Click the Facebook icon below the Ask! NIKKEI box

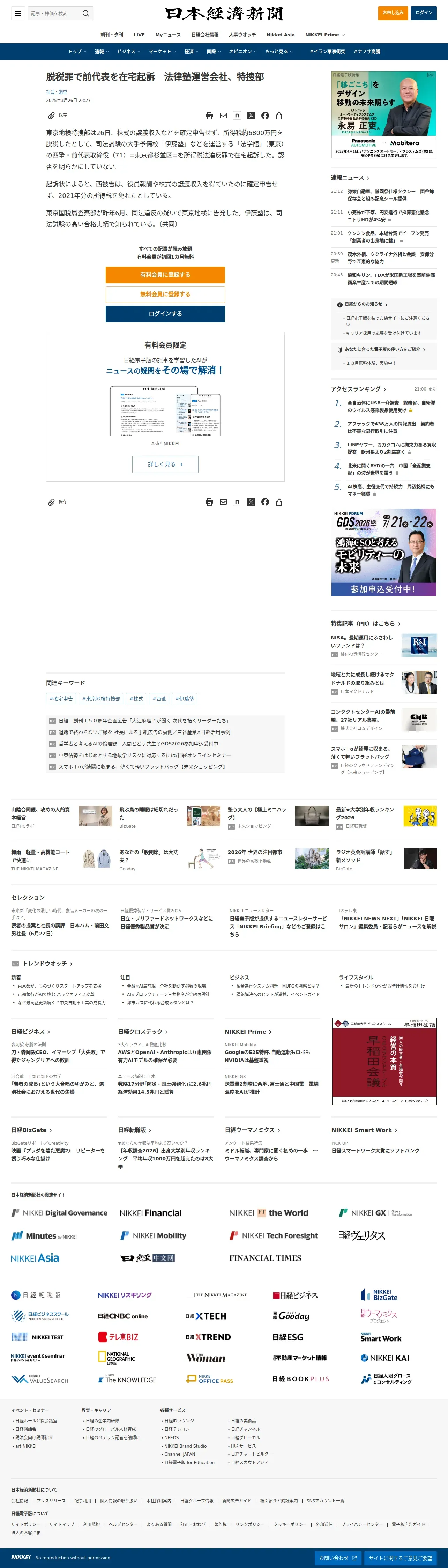tap(265, 502)
